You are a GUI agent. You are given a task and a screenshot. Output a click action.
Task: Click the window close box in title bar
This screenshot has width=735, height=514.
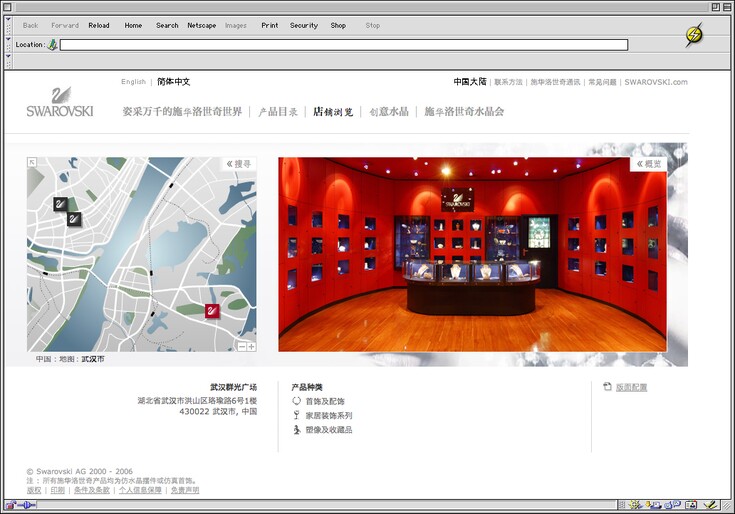point(7,7)
